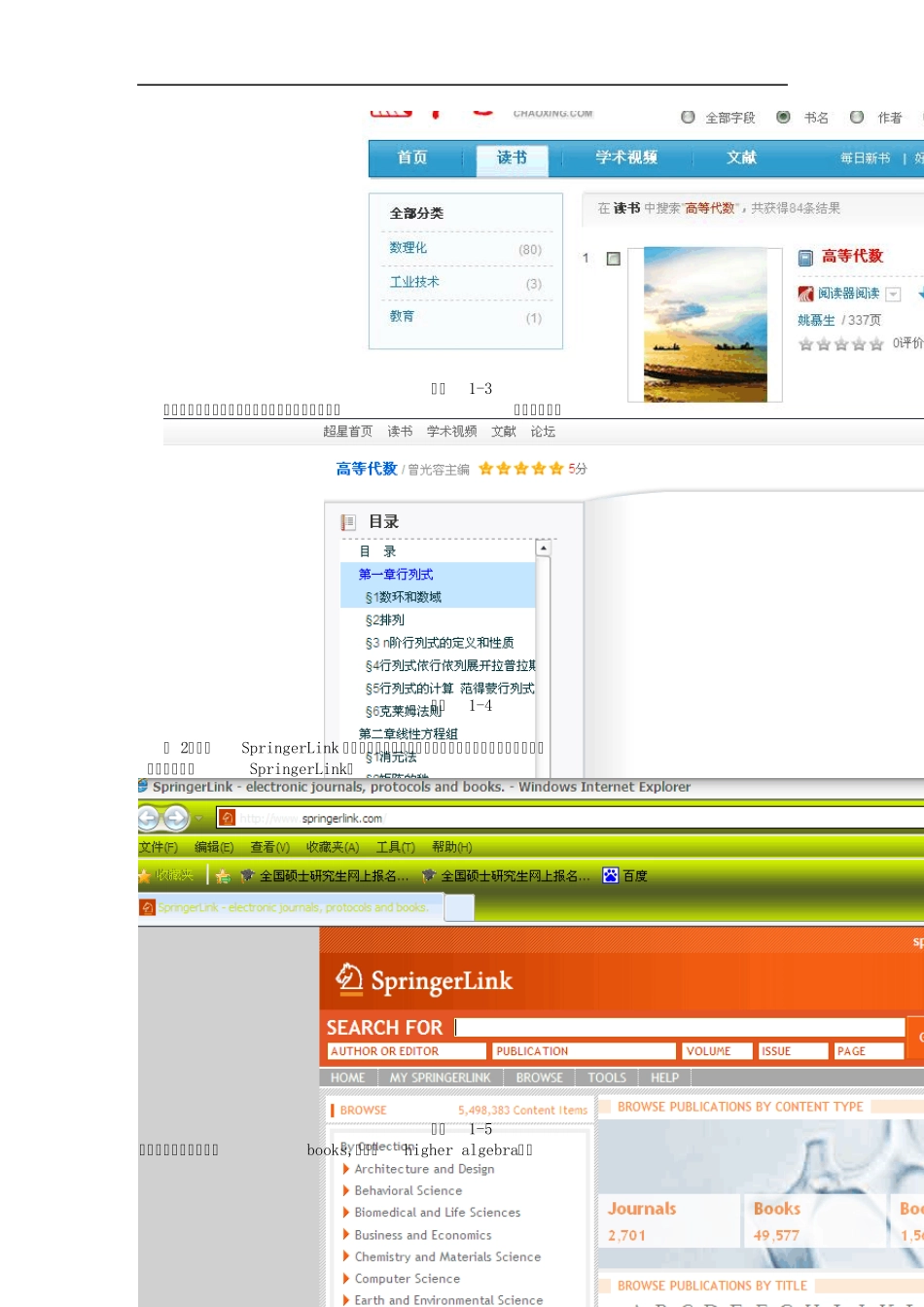Select the 全部字段 radio button
924x1307 pixels.
(x=688, y=118)
